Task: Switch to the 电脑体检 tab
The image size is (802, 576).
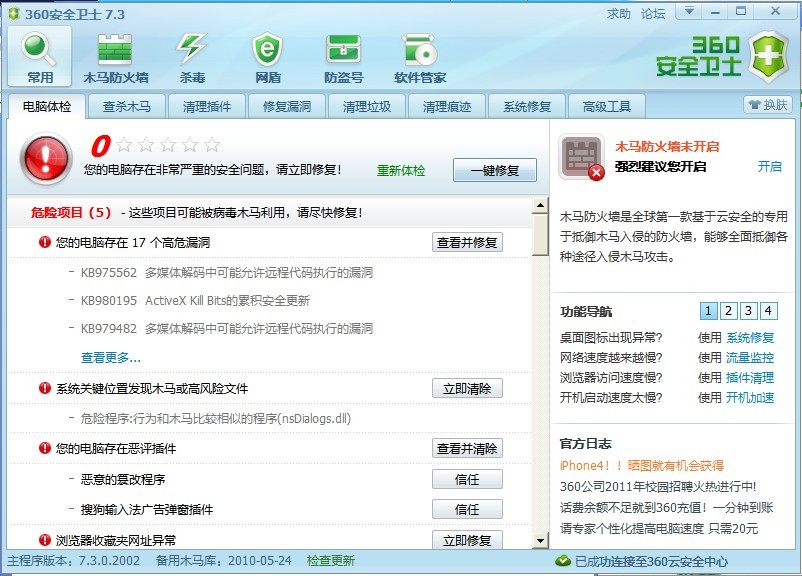Action: point(47,106)
